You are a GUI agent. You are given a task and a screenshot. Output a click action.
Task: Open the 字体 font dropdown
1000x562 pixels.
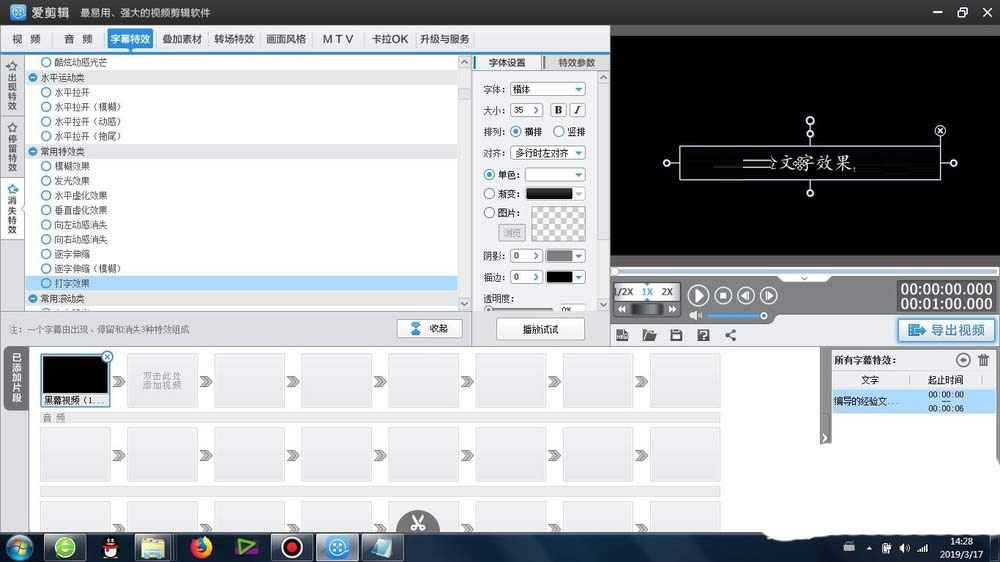pyautogui.click(x=547, y=89)
